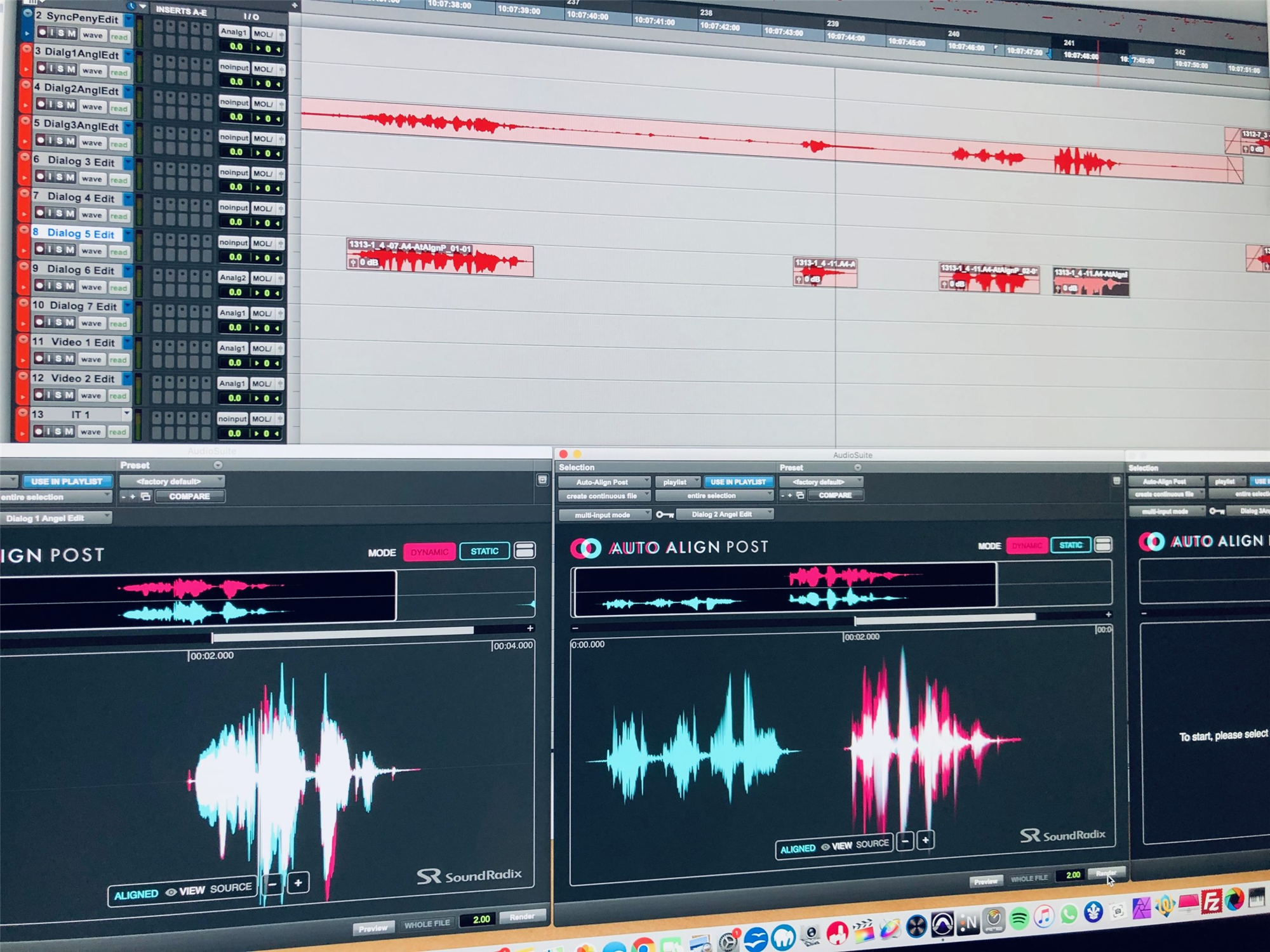Click the 0.0 volume field on Dialog 5 Edit track
This screenshot has width=1270, height=952.
point(236,257)
